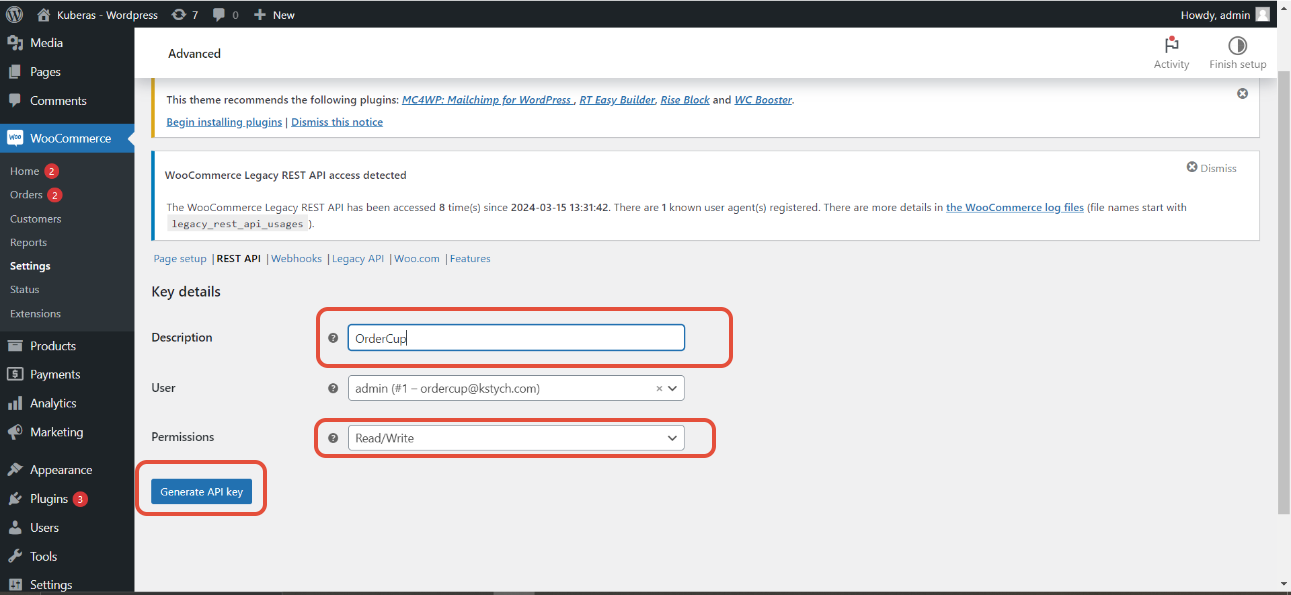Go to WooCommerce Orders submenu
This screenshot has height=595, width=1291.
(36, 195)
